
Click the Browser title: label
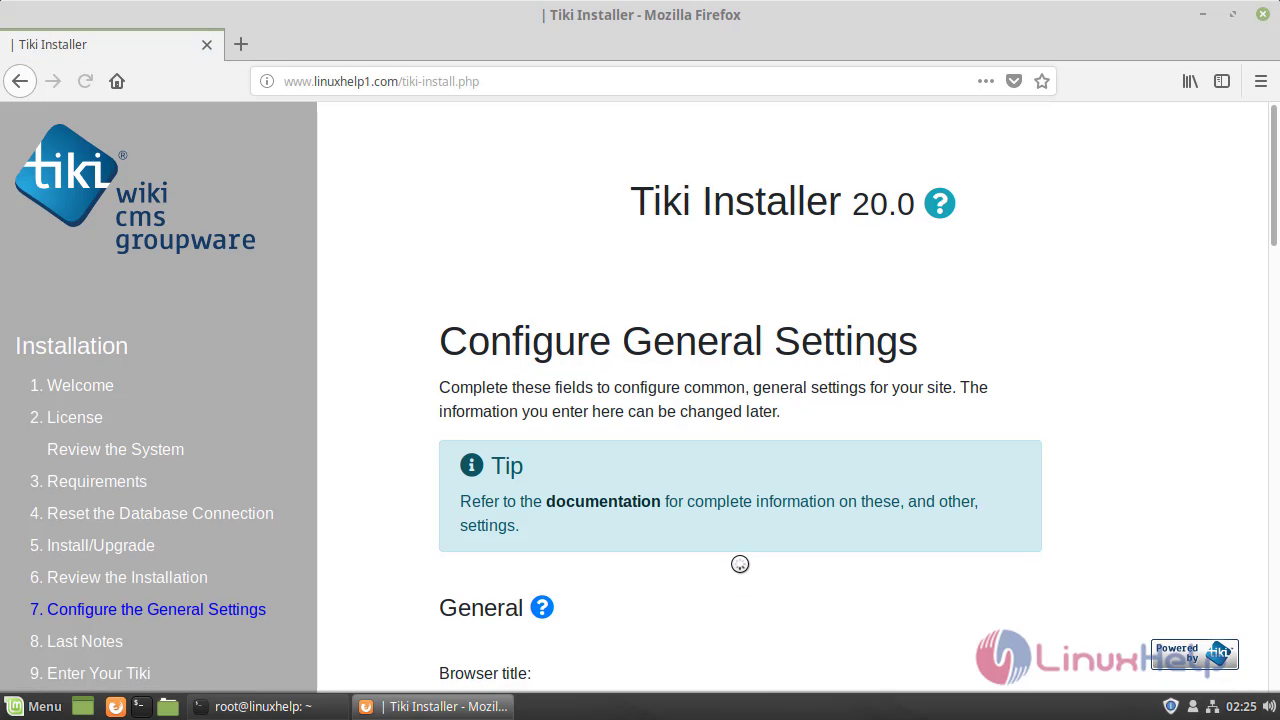485,673
